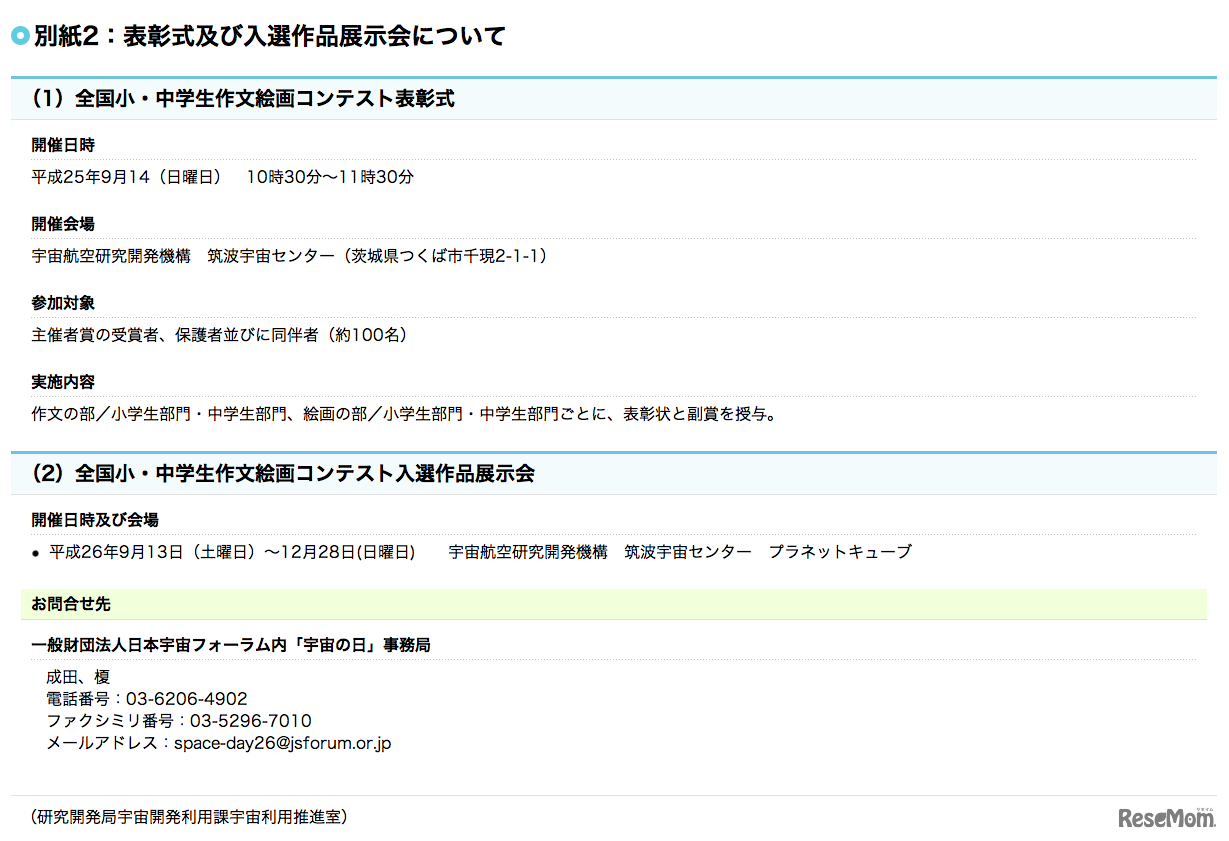Image resolution: width=1229 pixels, height=841 pixels.
Task: Click footer text 研究開発局宇宙開発利用課宇宙利用推進室
Action: (188, 817)
